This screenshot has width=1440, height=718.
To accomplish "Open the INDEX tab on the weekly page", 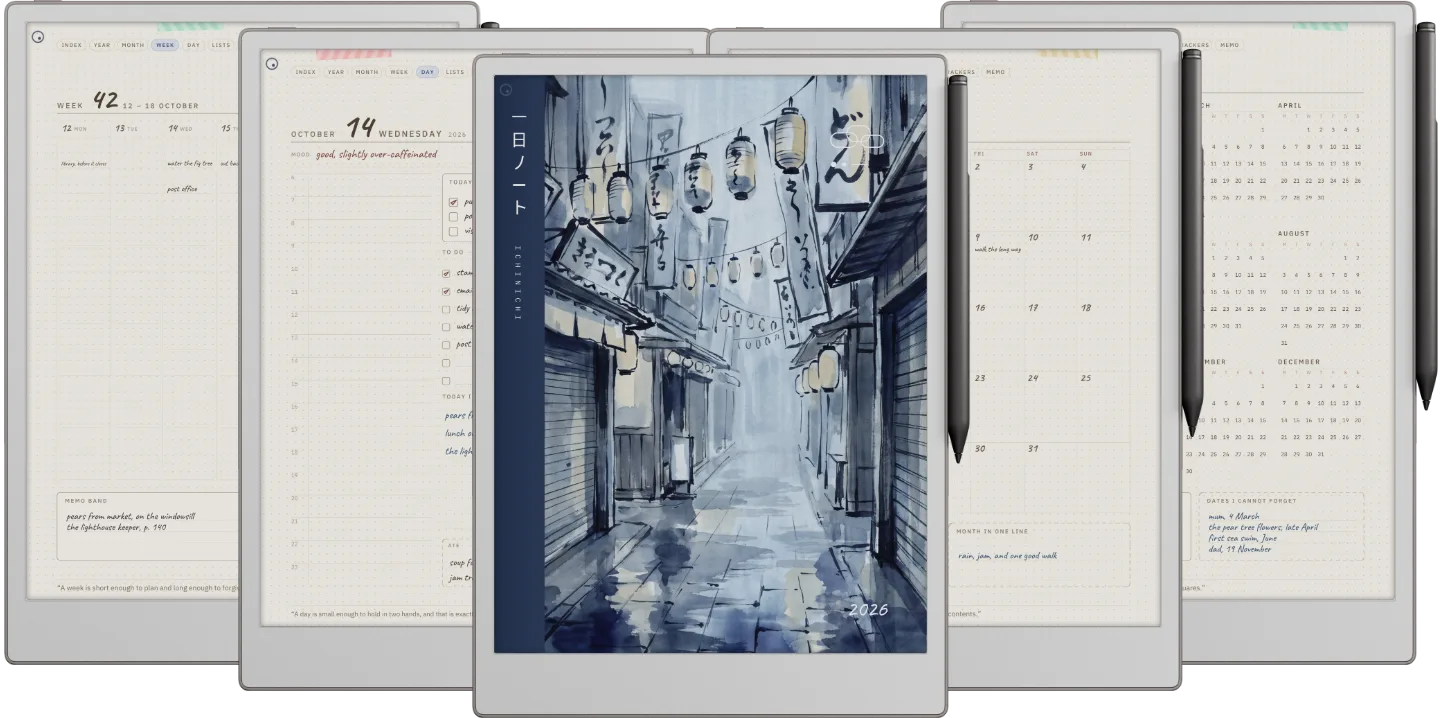I will 71,45.
